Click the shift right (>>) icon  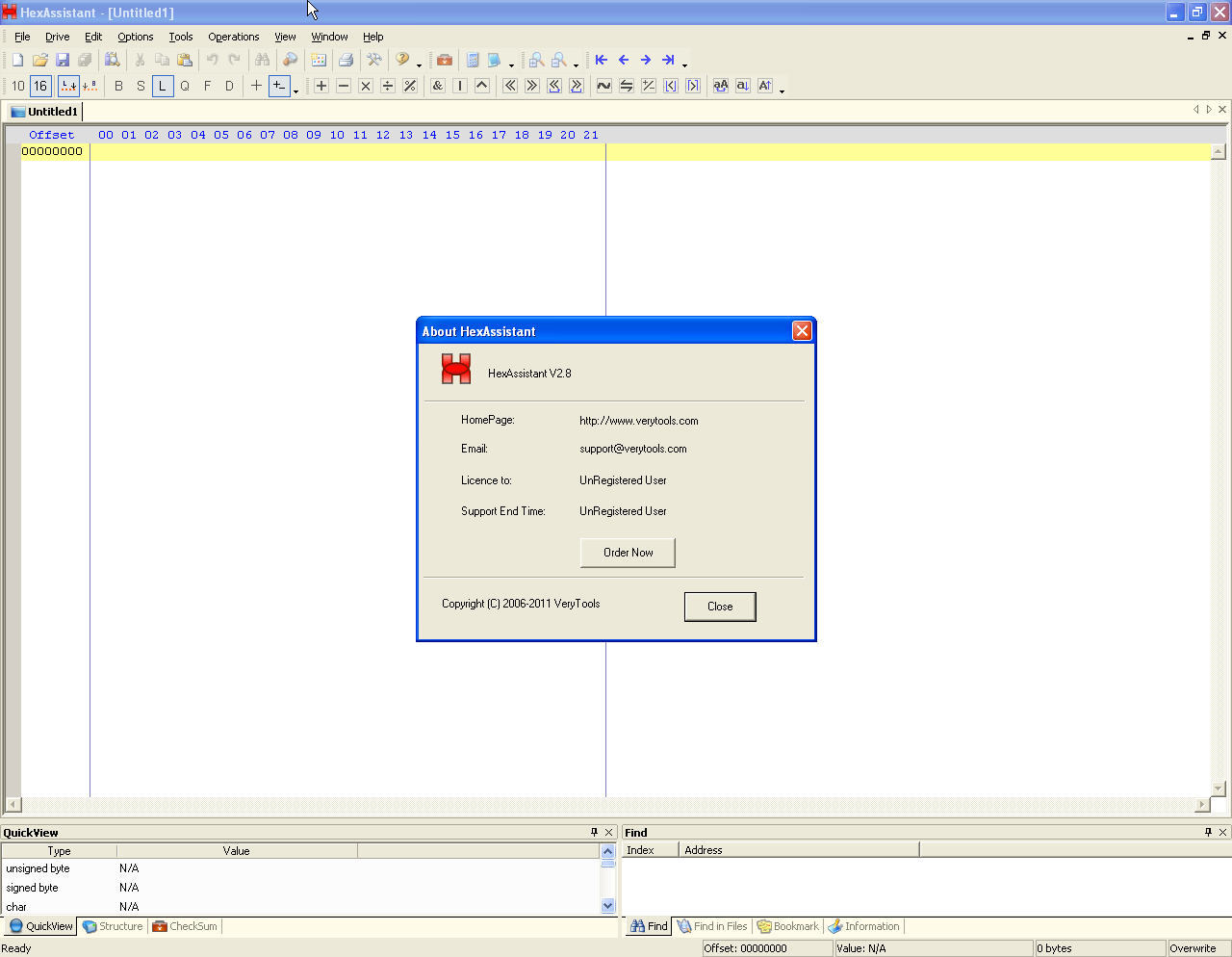(x=531, y=86)
